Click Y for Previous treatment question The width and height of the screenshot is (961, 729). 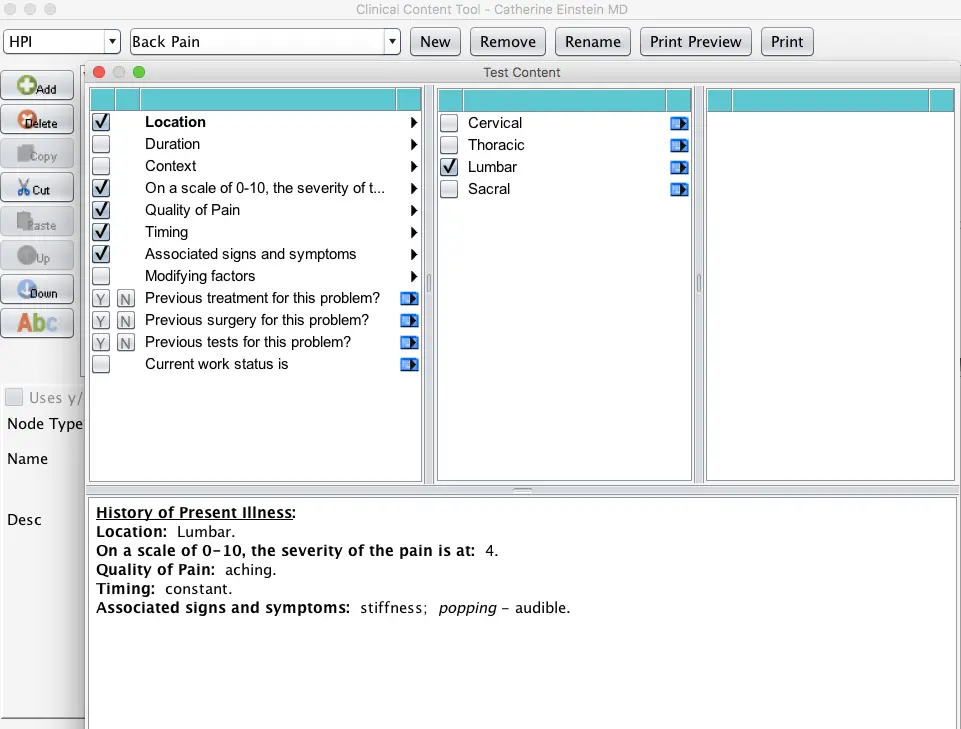101,298
